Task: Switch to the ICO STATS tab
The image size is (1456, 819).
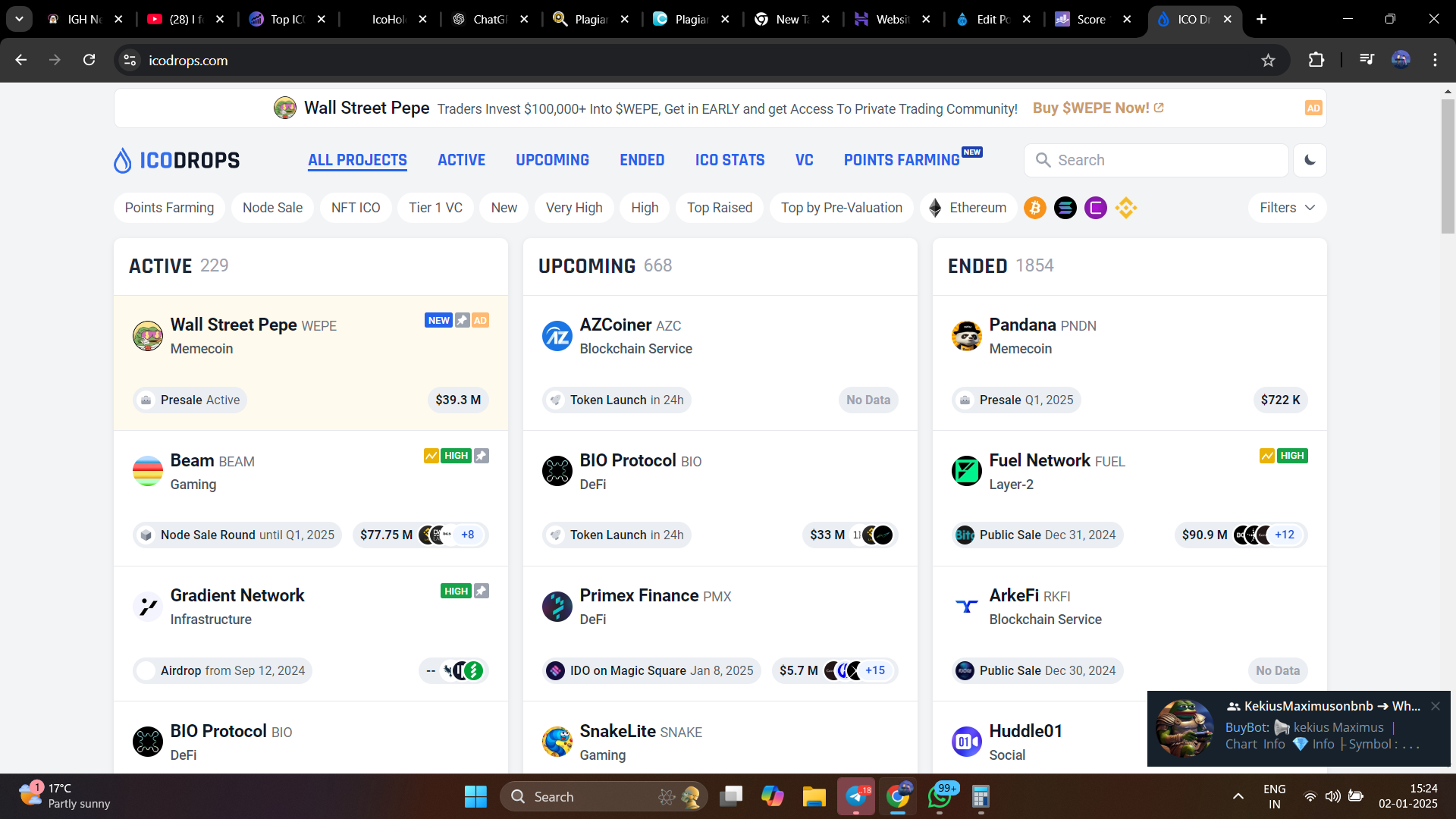Action: pos(730,159)
